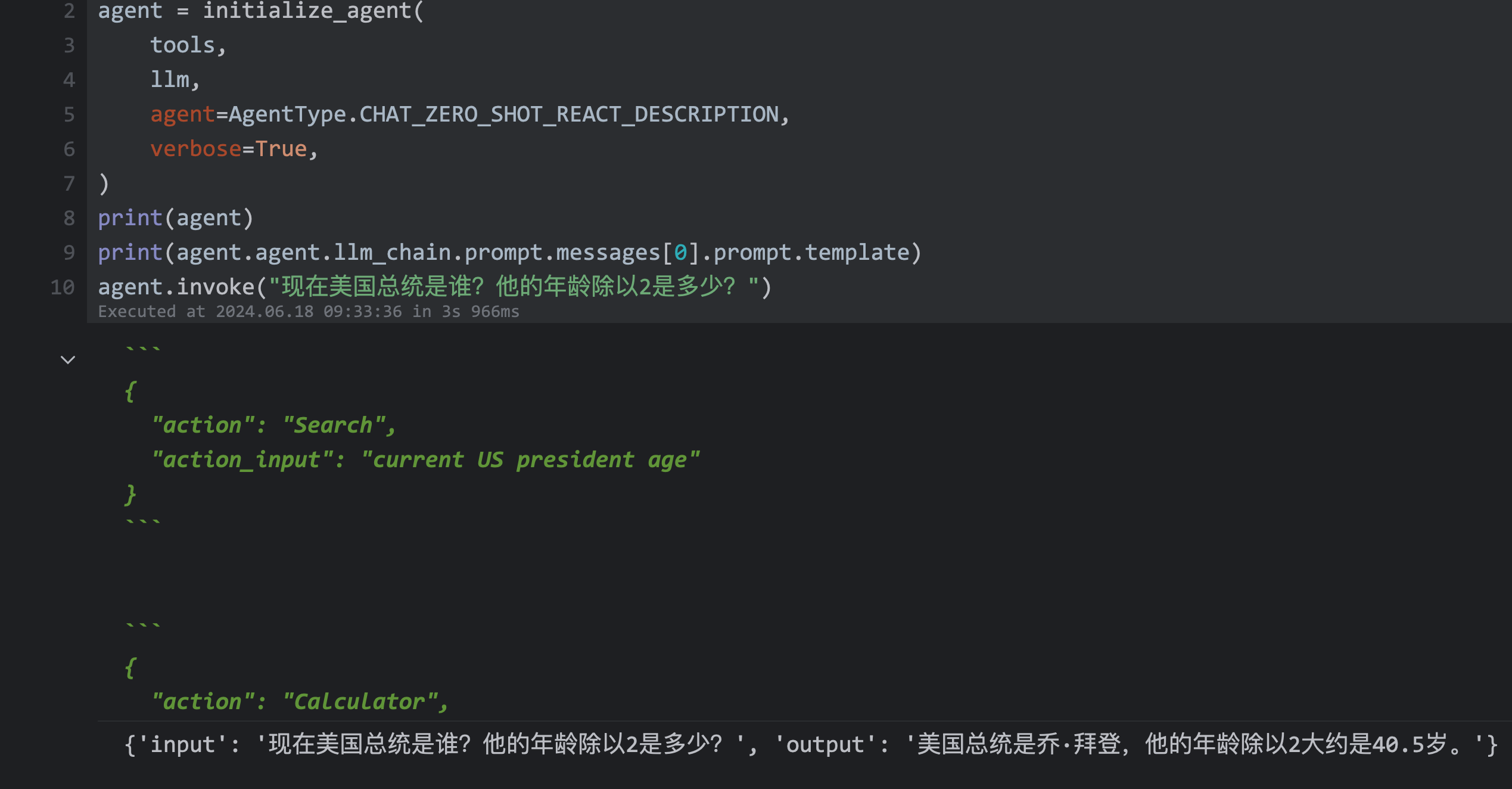Click line number 10 in the gutter
The width and height of the screenshot is (1512, 789).
(x=63, y=287)
